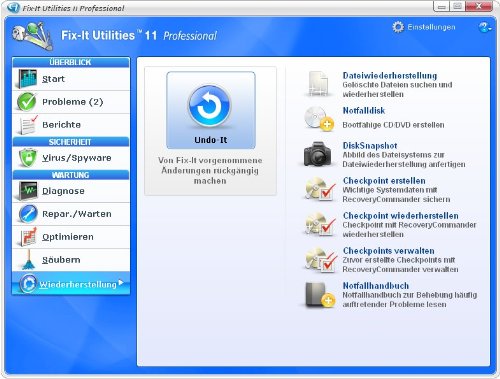The image size is (500, 379).
Task: Click the DiskSnapshot camera icon
Action: tap(317, 154)
